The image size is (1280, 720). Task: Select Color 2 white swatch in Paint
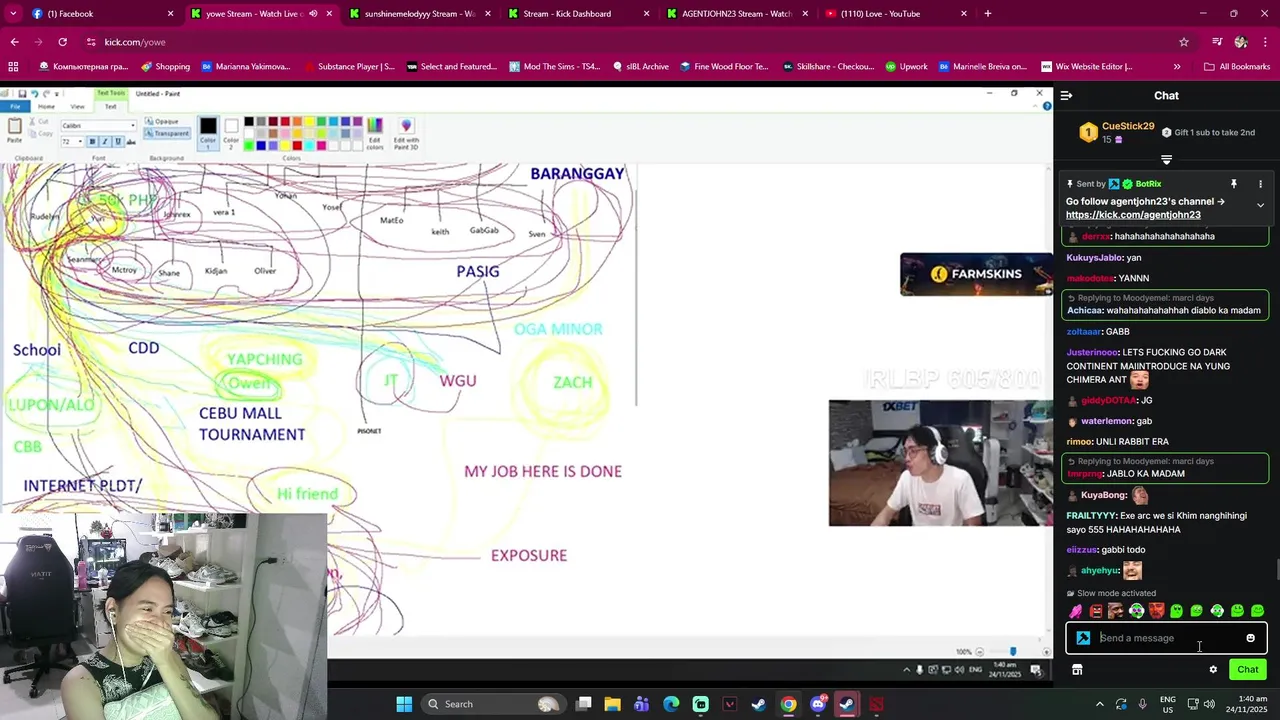click(231, 131)
